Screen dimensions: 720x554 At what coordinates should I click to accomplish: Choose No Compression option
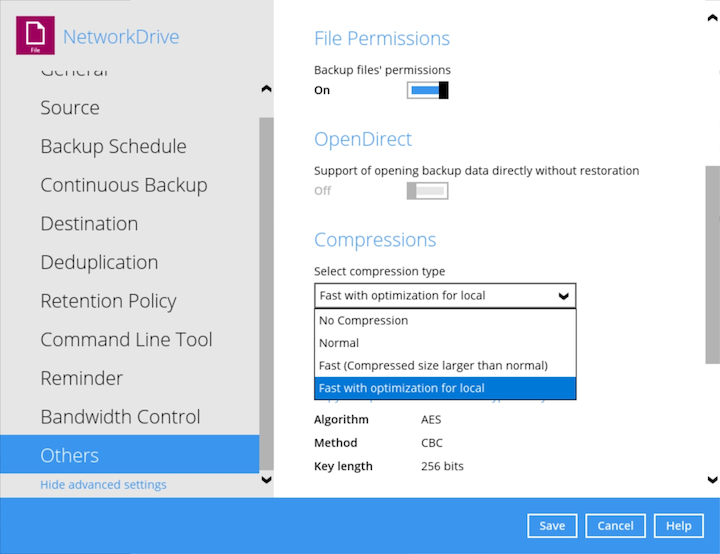pos(445,320)
